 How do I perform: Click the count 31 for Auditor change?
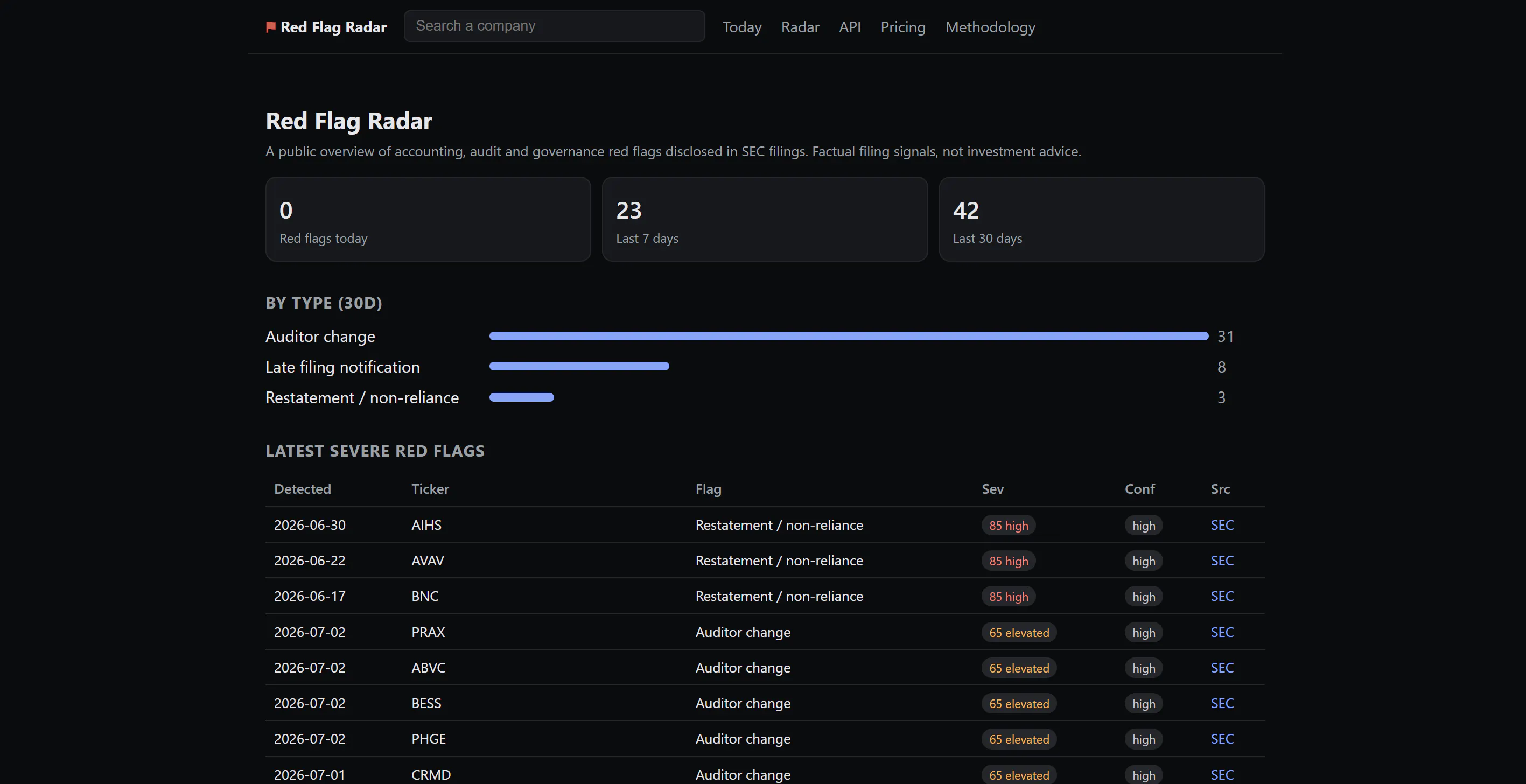click(1225, 337)
